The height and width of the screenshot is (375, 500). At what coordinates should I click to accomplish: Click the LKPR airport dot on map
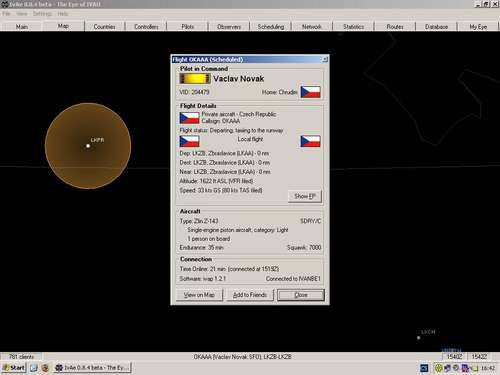[x=88, y=146]
